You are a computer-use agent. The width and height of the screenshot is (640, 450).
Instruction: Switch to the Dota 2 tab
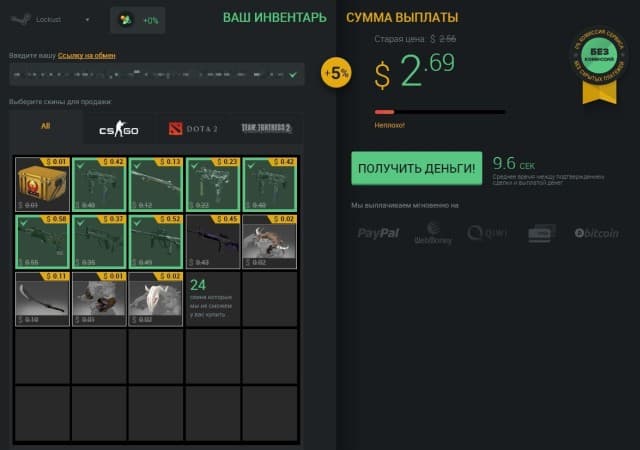(x=193, y=129)
